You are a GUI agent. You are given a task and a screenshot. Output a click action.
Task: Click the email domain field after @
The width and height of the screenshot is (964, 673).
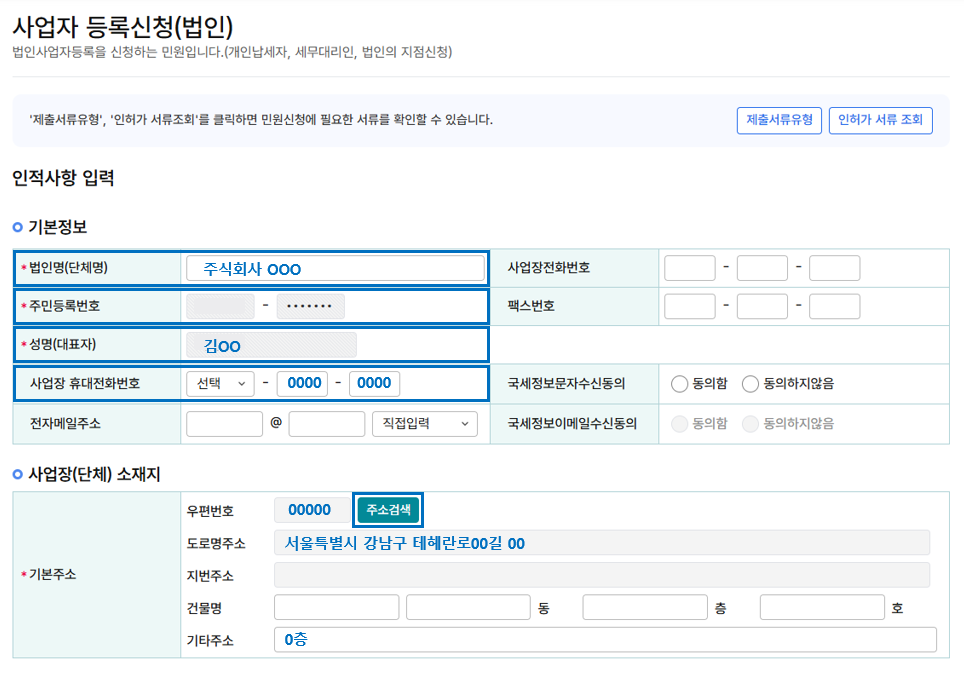tap(326, 424)
